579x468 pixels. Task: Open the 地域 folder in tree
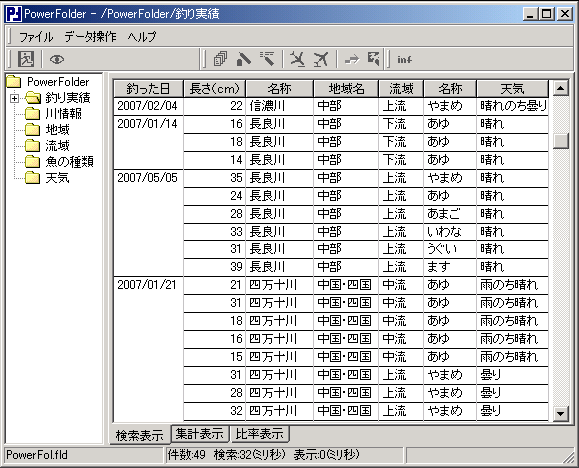(x=58, y=130)
